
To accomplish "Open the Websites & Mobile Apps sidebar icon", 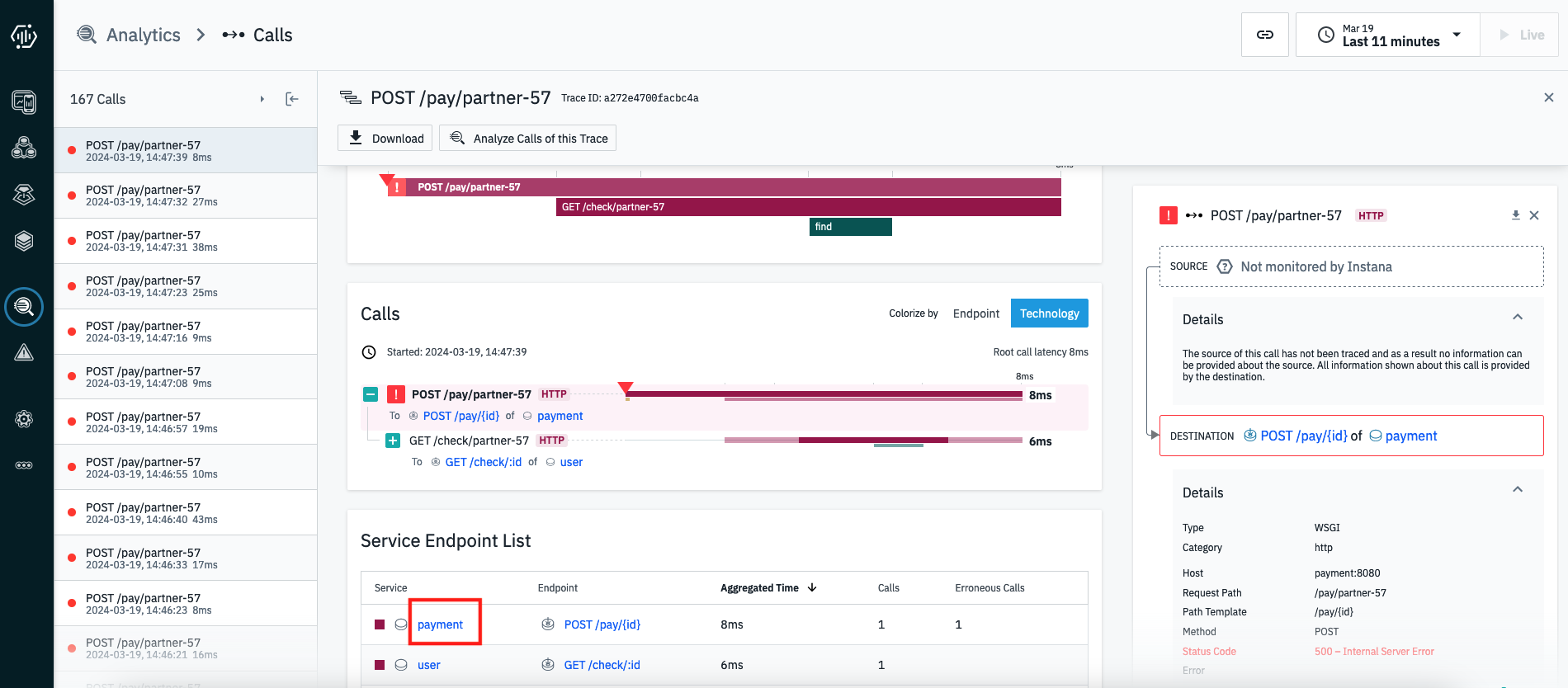I will point(24,102).
